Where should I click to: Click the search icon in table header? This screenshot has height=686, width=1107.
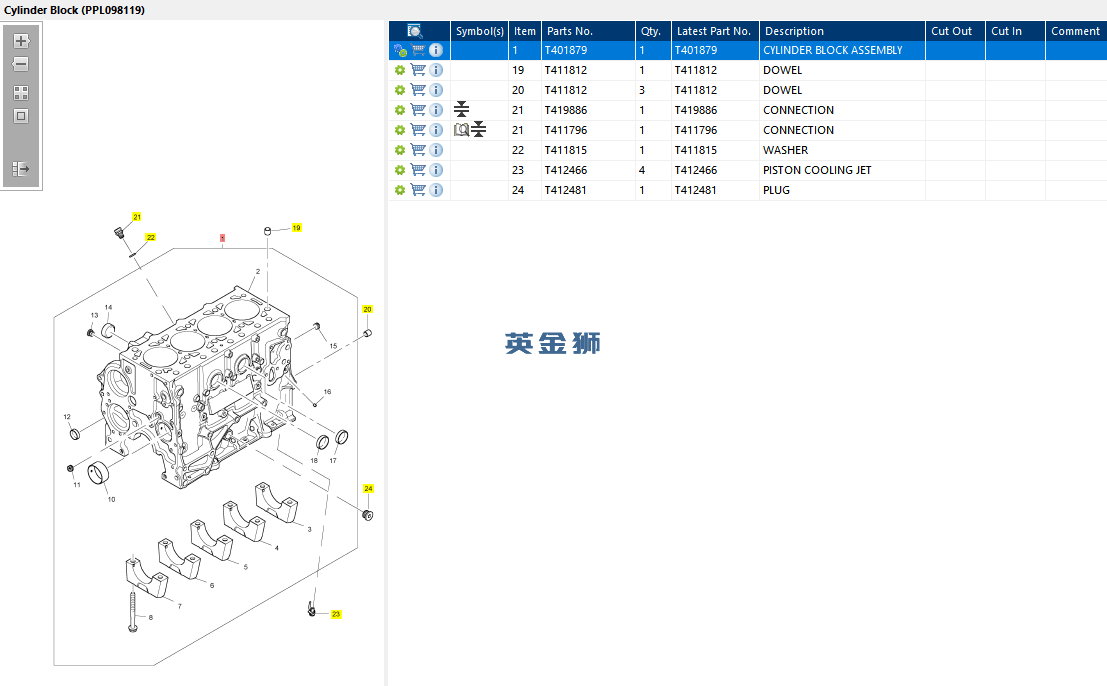[x=415, y=31]
